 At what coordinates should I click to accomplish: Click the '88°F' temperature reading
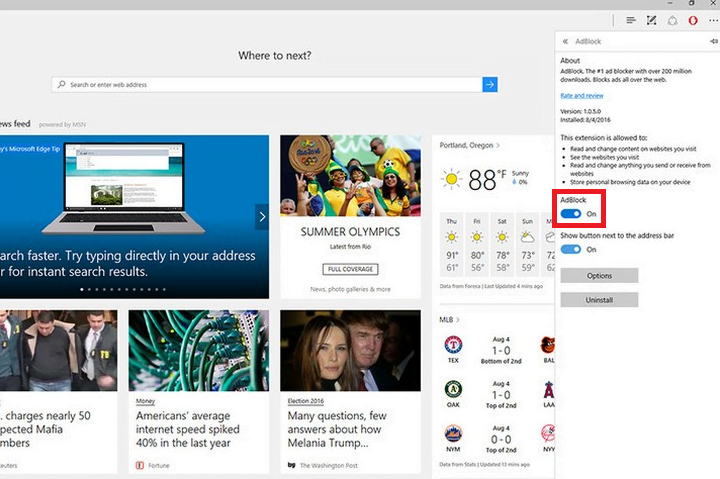487,180
